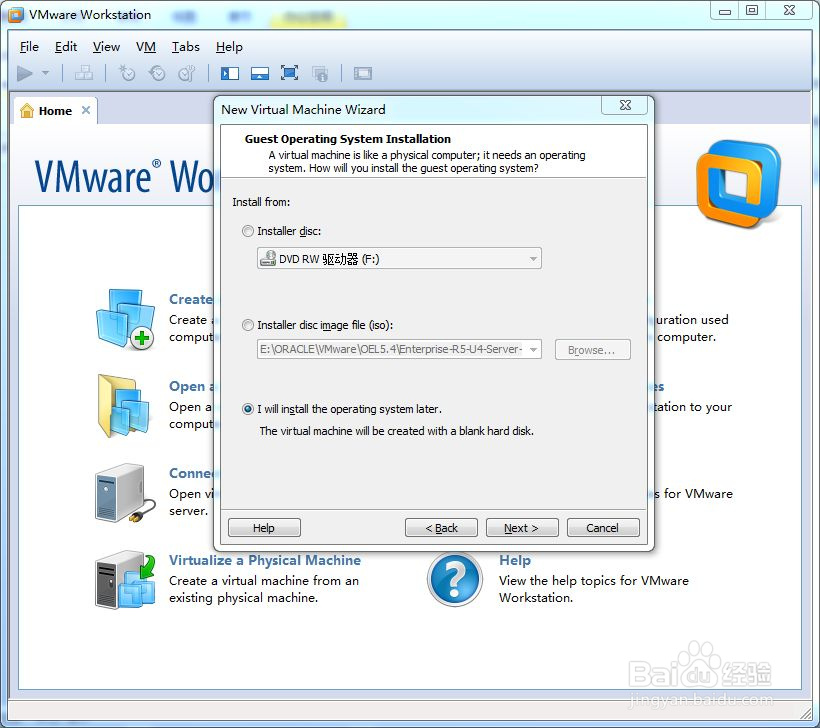Image resolution: width=820 pixels, height=728 pixels.
Task: Click the Home tab house icon
Action: click(x=27, y=110)
